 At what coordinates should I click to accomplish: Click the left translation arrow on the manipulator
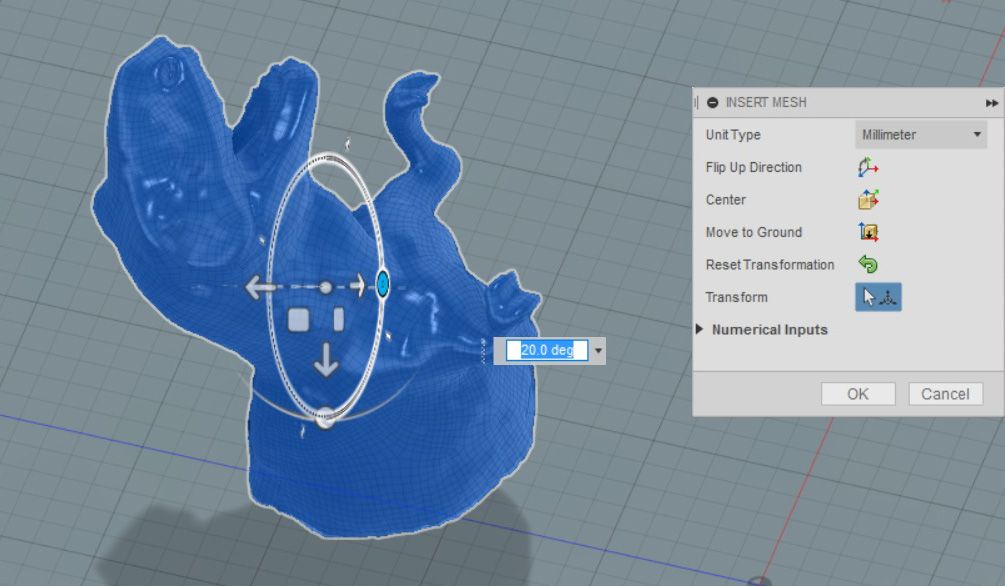[260, 286]
